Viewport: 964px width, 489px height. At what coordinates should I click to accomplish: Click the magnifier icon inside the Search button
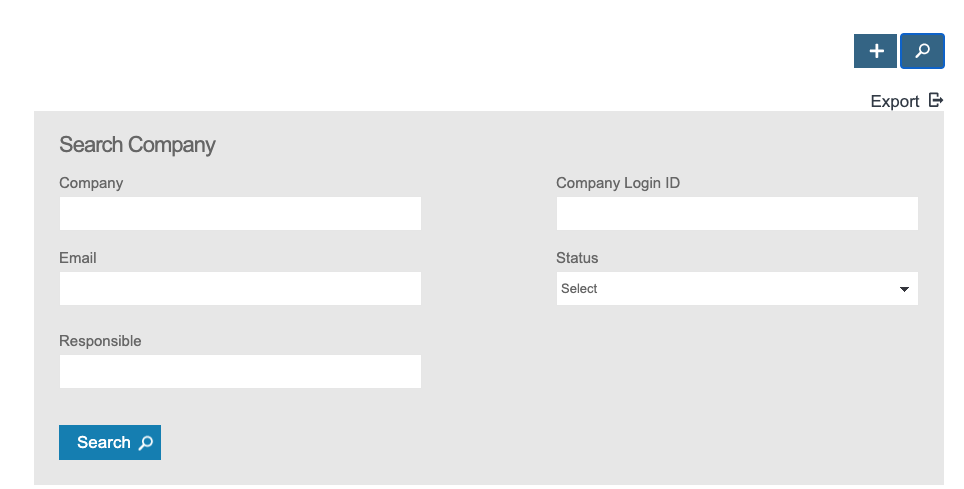[x=146, y=443]
